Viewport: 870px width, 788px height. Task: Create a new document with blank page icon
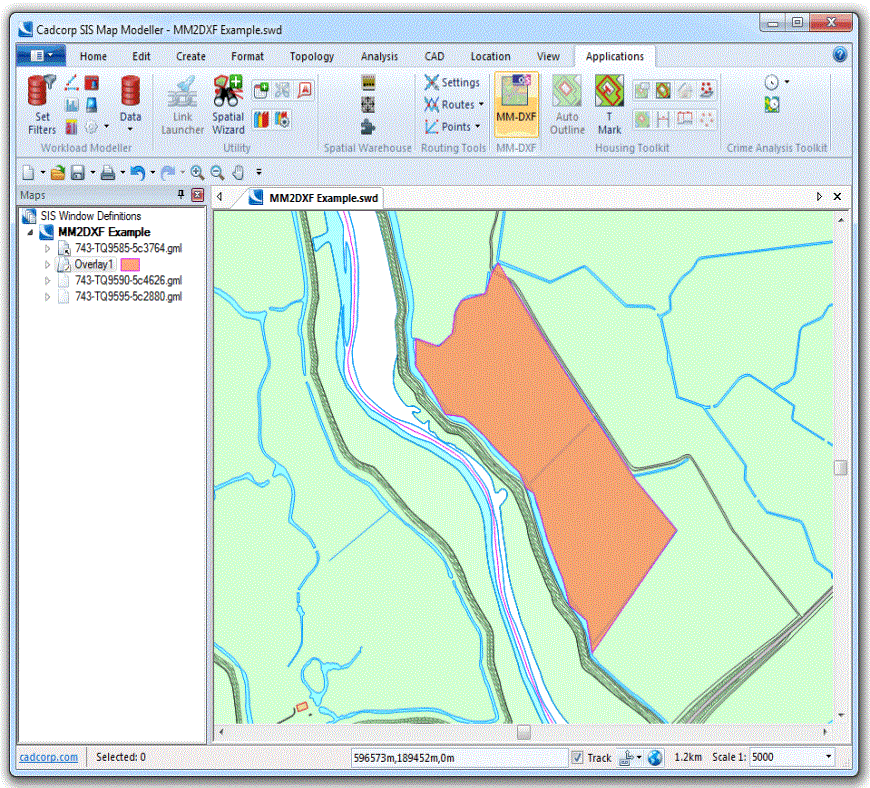pos(28,173)
